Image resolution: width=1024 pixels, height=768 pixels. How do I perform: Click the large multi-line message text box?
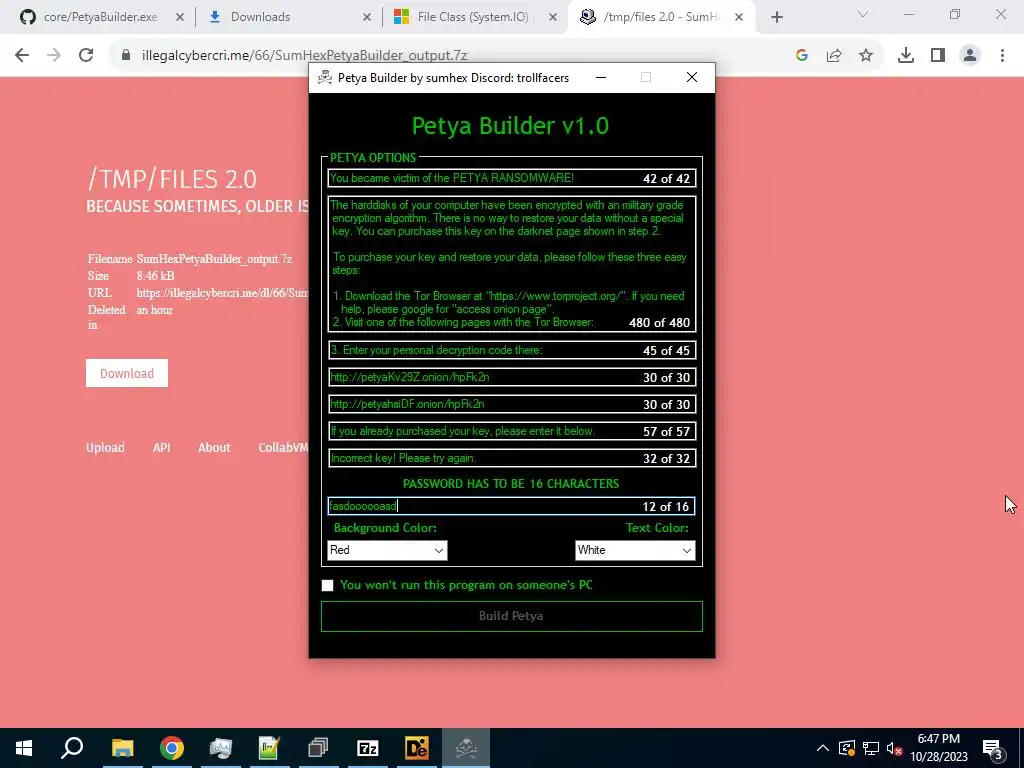point(511,264)
